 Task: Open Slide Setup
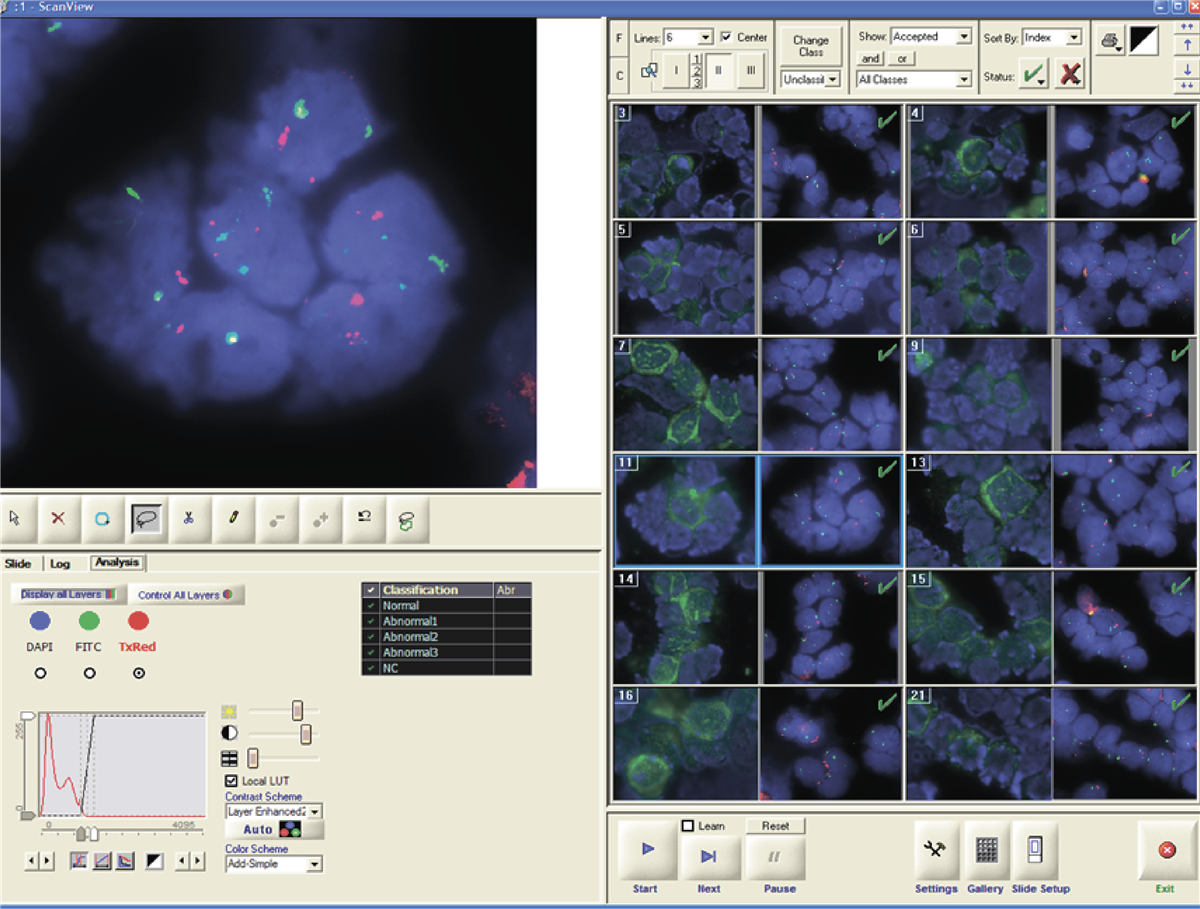(1034, 850)
